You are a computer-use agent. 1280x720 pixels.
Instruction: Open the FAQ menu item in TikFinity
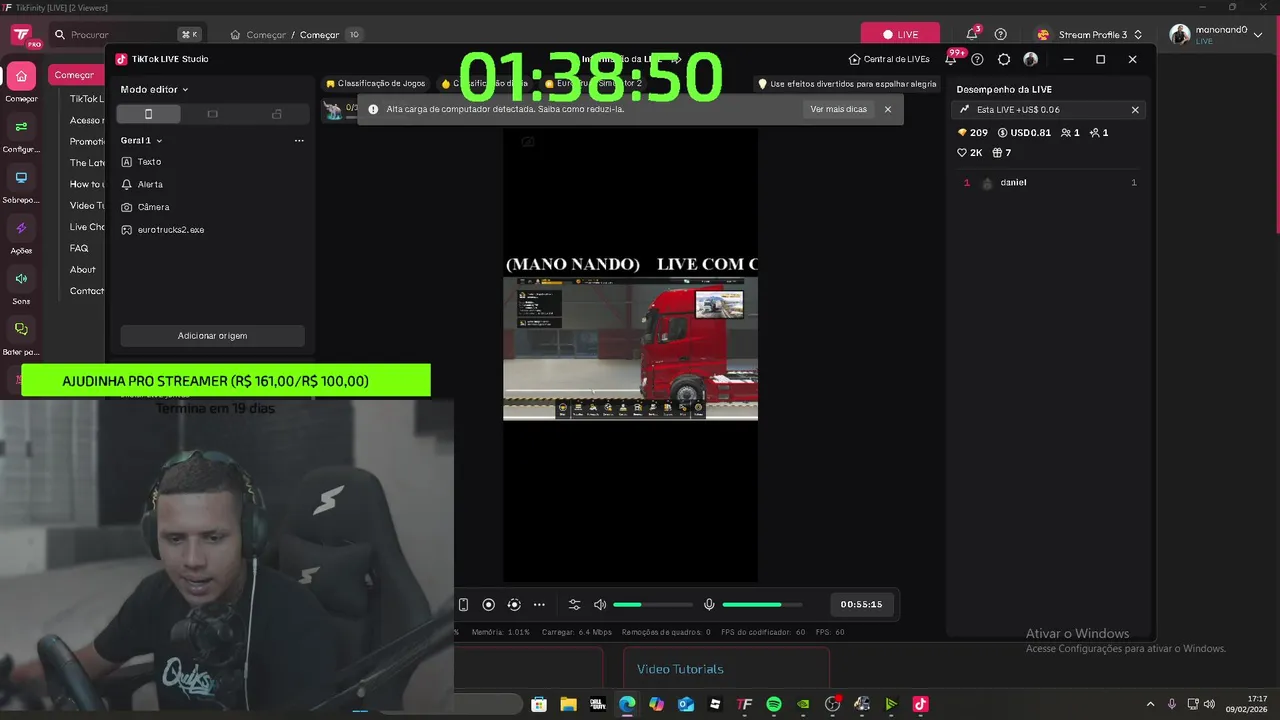[79, 248]
